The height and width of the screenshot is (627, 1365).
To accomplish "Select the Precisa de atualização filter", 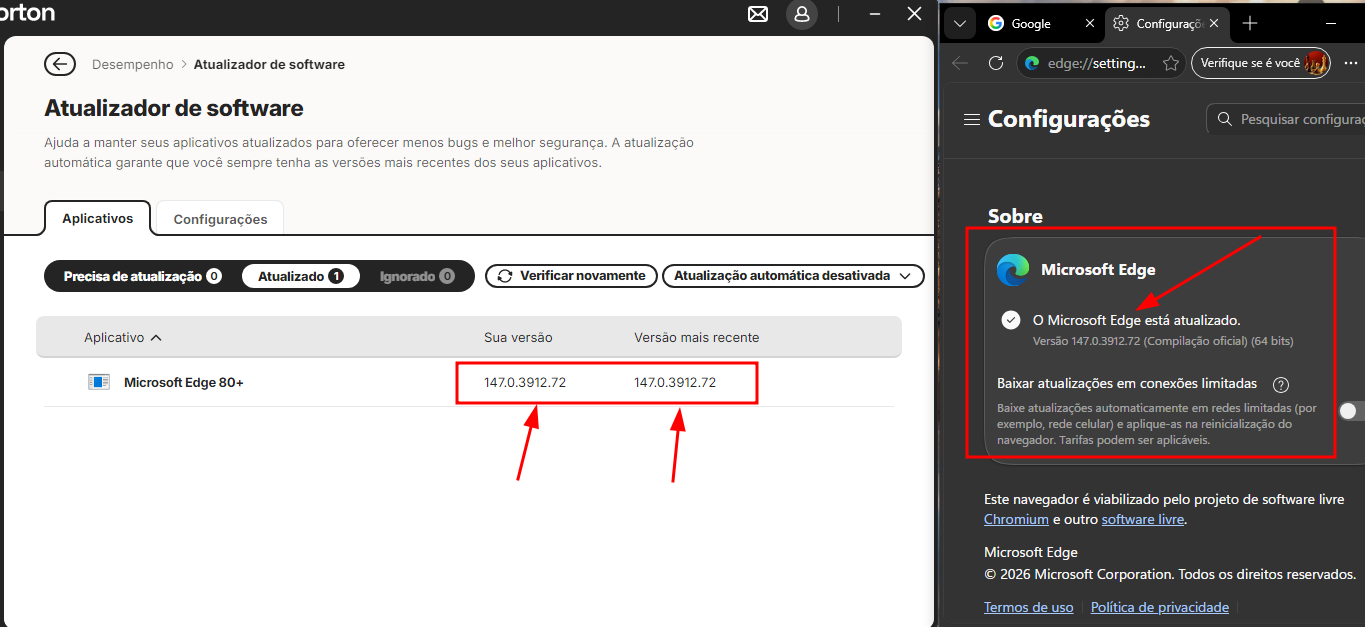I will [x=142, y=276].
